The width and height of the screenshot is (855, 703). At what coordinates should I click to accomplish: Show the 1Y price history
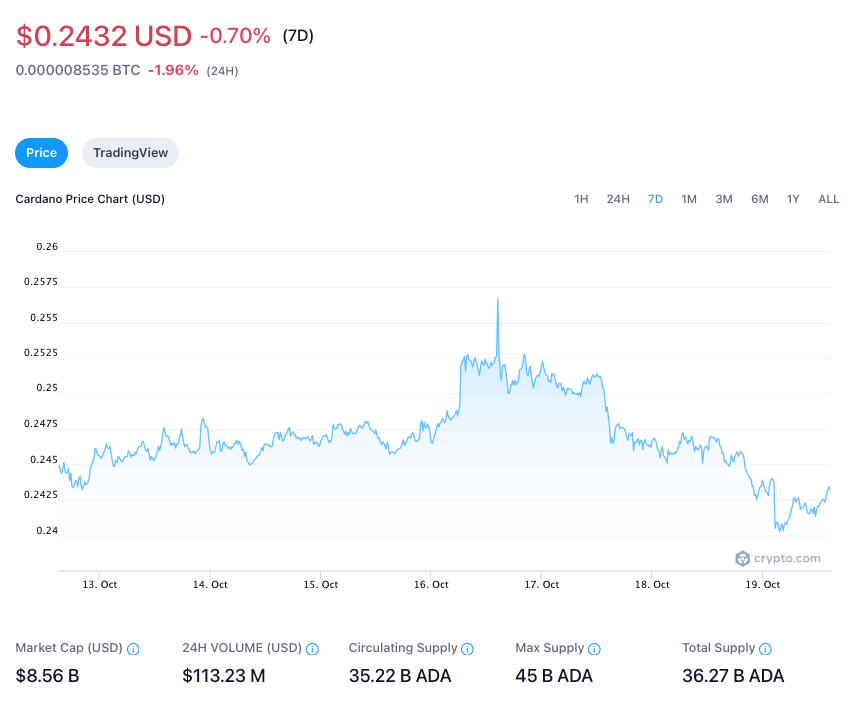click(793, 199)
